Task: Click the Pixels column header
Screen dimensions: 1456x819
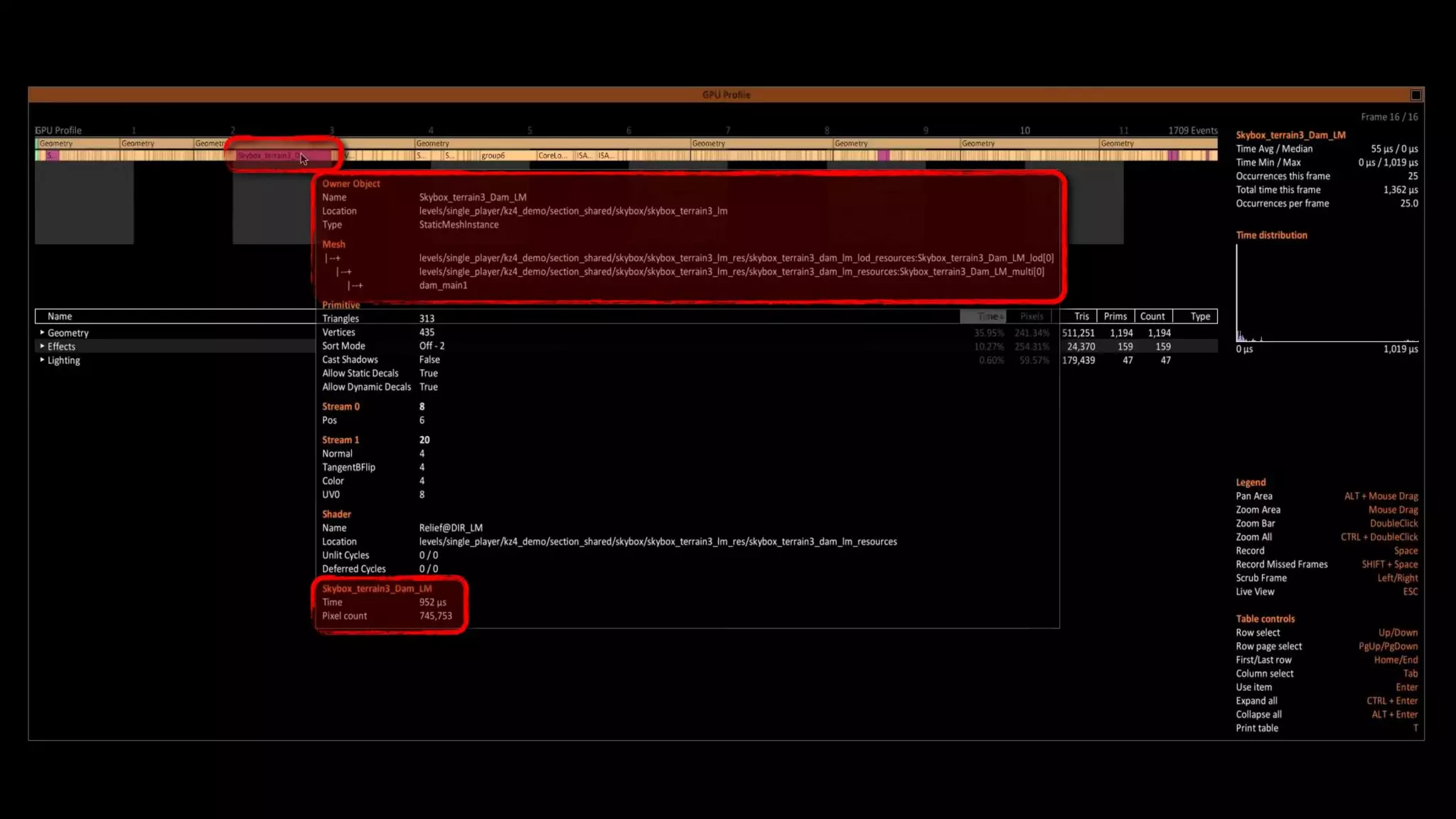Action: [x=1031, y=316]
